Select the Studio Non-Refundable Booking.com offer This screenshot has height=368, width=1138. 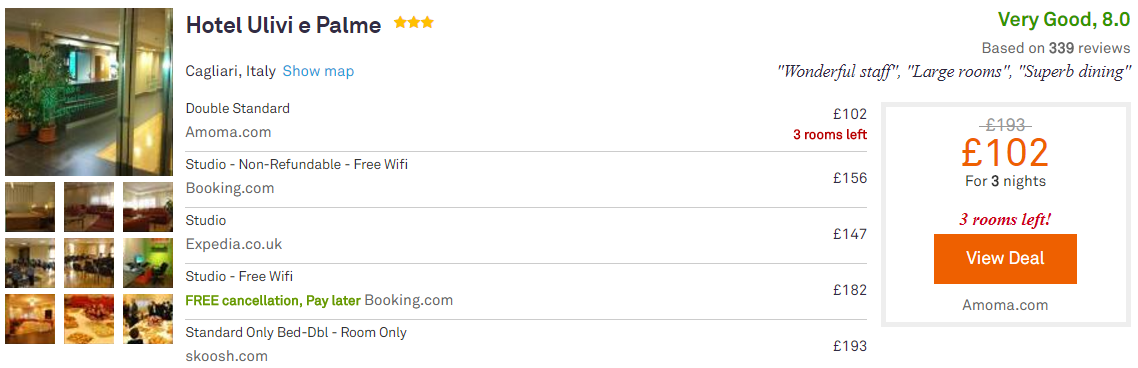coord(526,179)
